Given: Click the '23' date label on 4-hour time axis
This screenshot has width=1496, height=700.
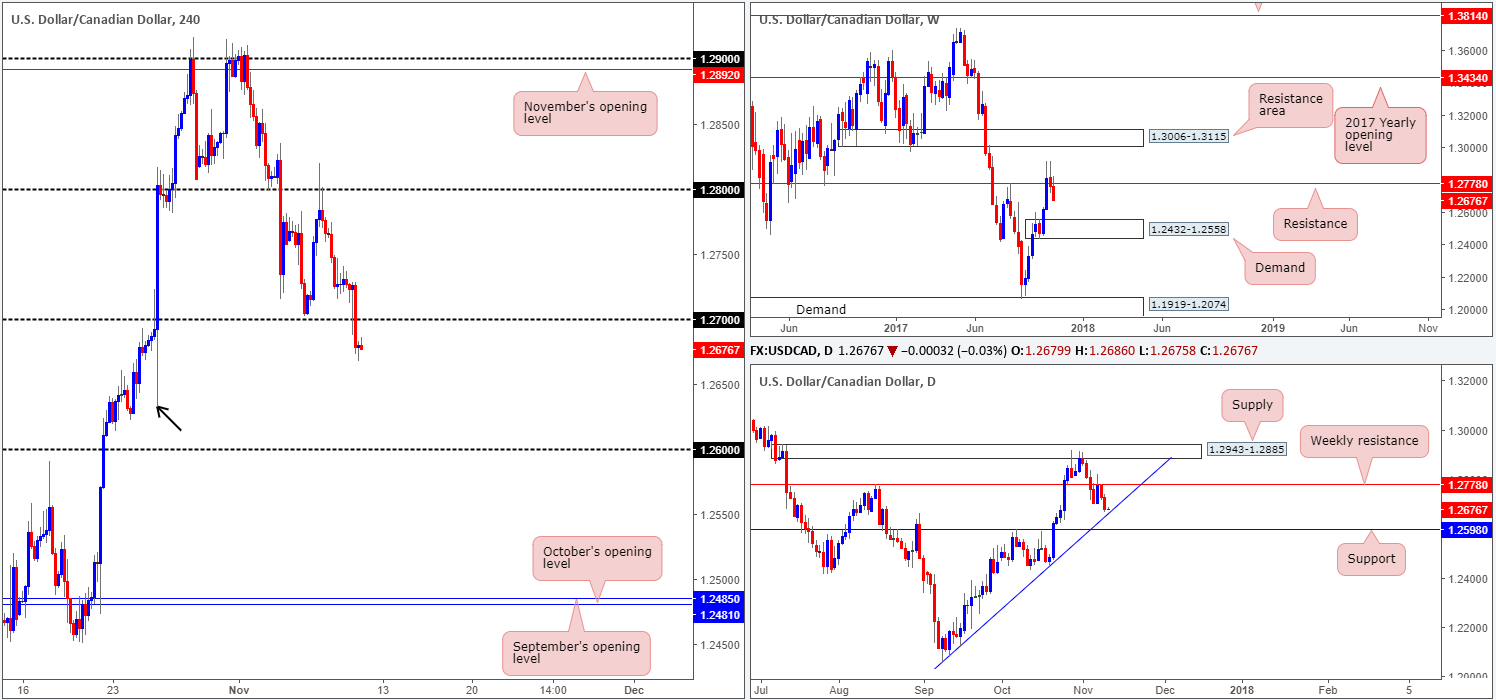Looking at the screenshot, I should (x=113, y=690).
